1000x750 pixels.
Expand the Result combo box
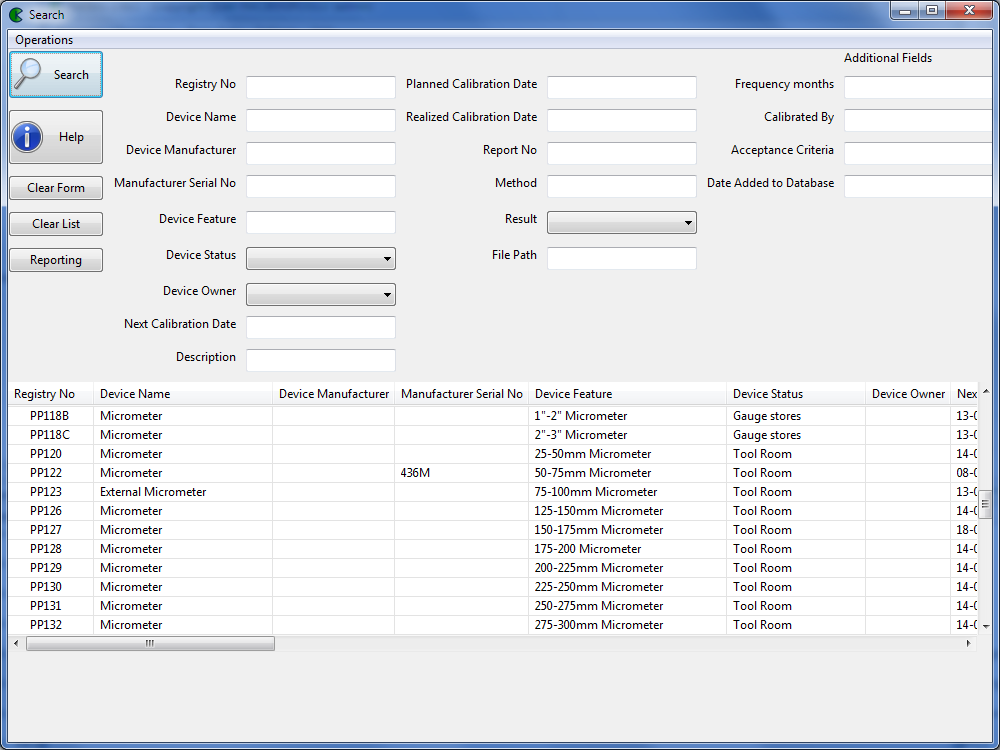(621, 222)
